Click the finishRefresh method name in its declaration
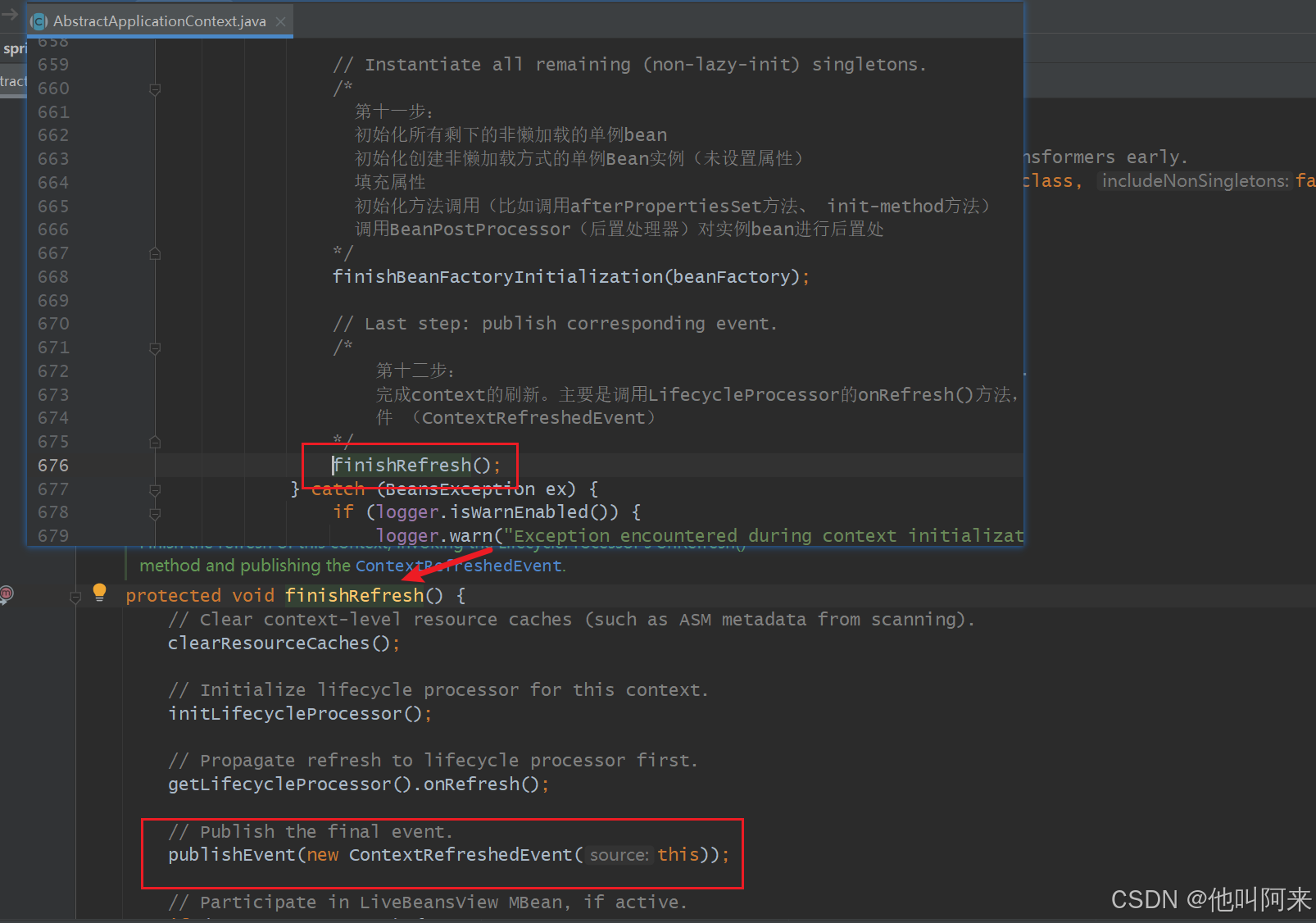 coord(354,595)
